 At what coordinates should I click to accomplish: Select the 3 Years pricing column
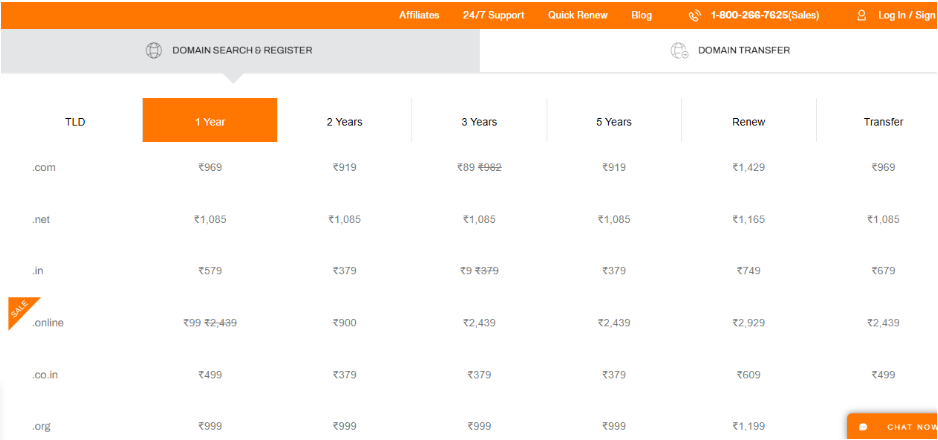479,121
